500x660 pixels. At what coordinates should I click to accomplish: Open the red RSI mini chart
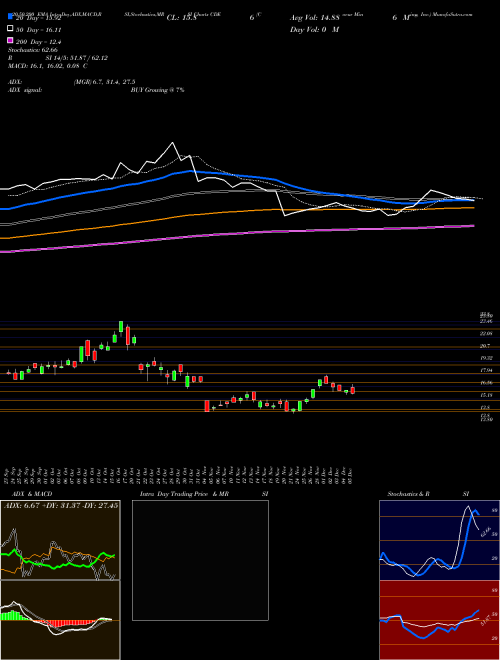(x=439, y=620)
